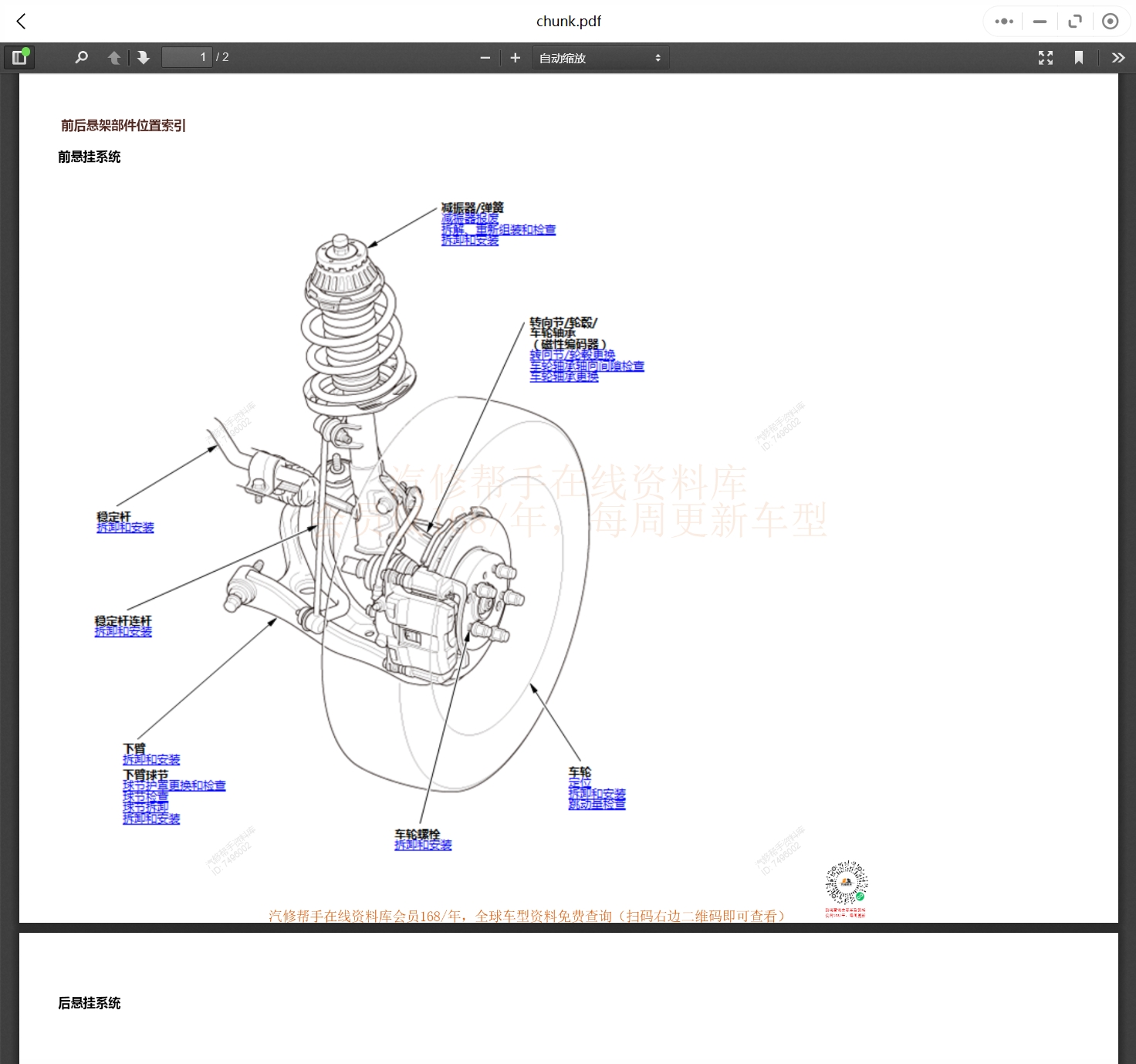Open 拆卸和安装 link under 车轮螺栓
This screenshot has height=1064, width=1136.
click(x=423, y=846)
